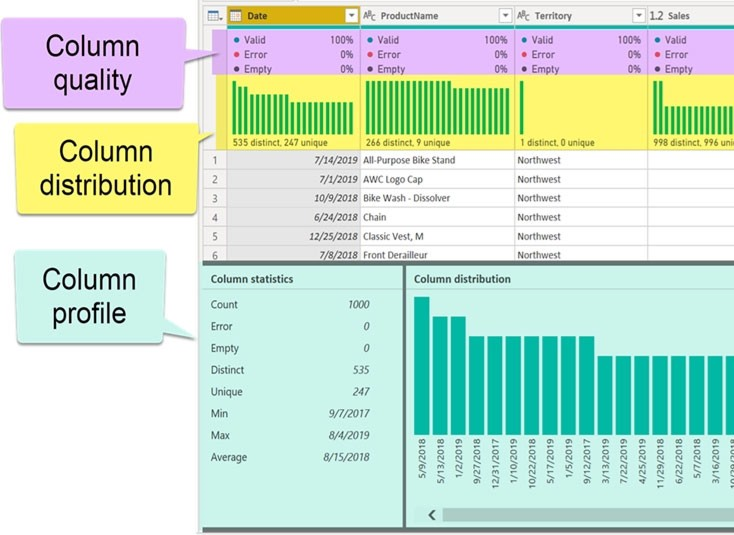This screenshot has height=535, width=734.
Task: Click the ProductName text type icon
Action: [x=370, y=15]
